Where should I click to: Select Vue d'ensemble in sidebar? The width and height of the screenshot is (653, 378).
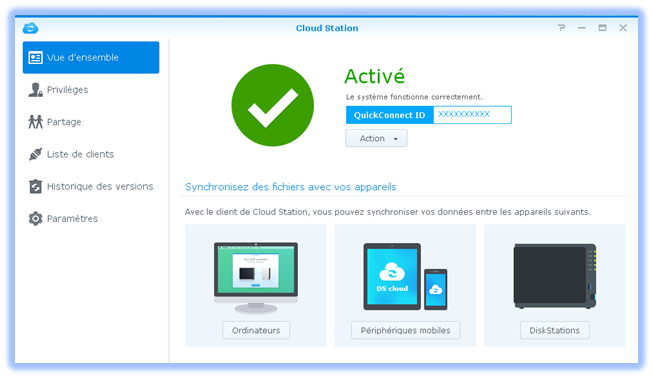pyautogui.click(x=91, y=57)
